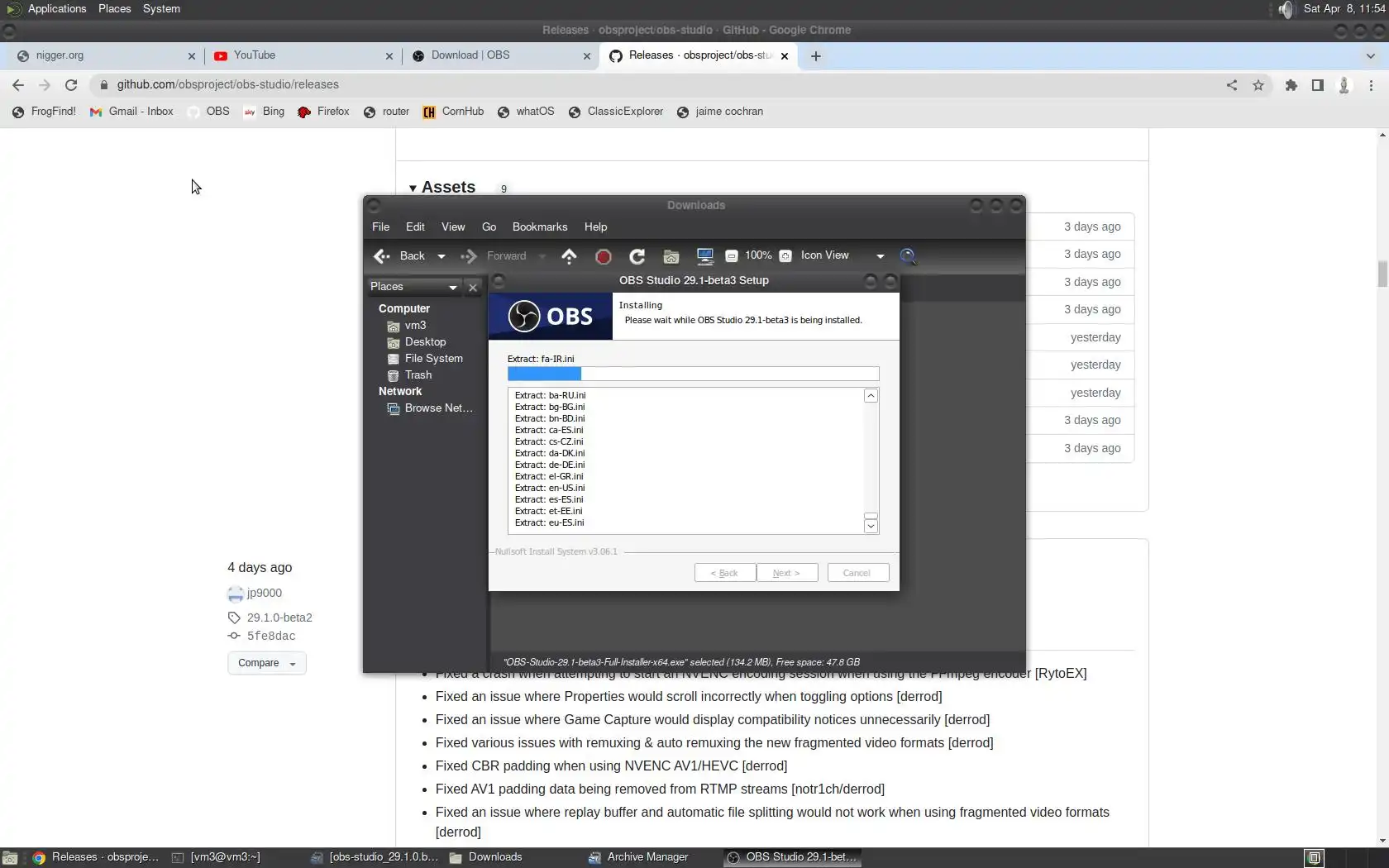This screenshot has width=1389, height=868.
Task: Open the 29.1.0-beta2 tag link
Action: 279,618
